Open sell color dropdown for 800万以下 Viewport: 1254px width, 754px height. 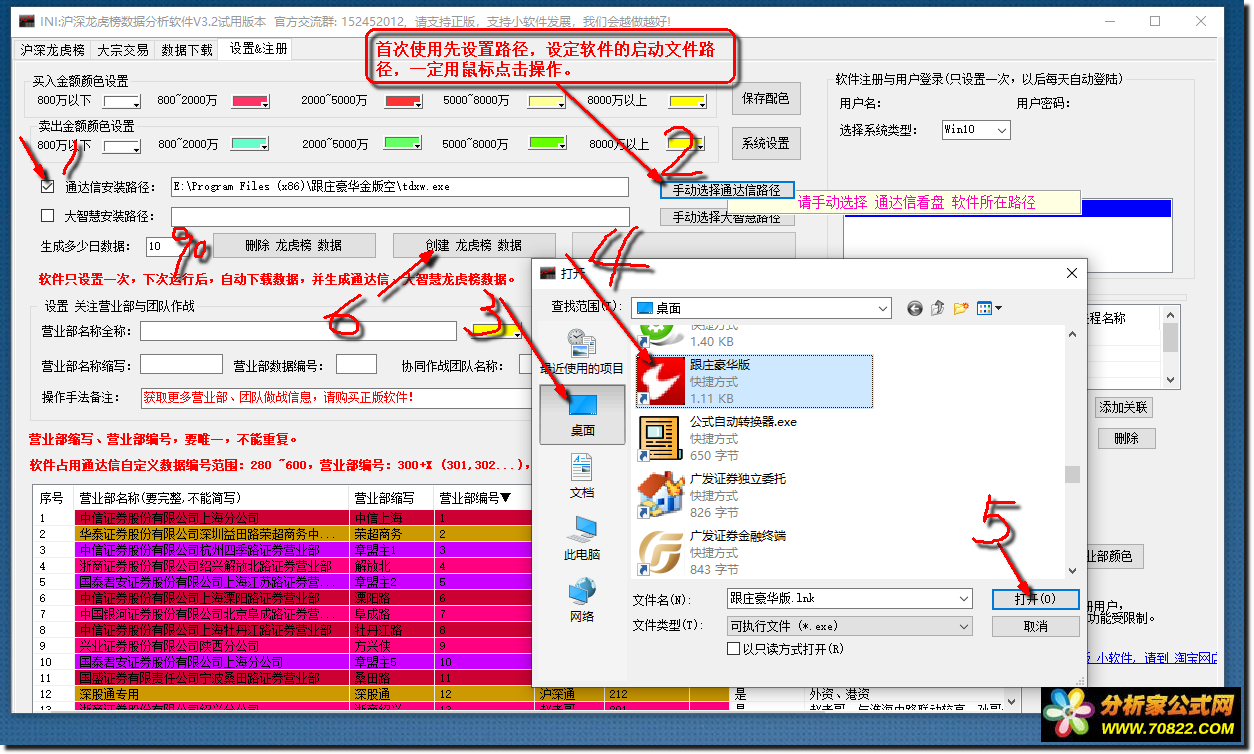click(135, 145)
